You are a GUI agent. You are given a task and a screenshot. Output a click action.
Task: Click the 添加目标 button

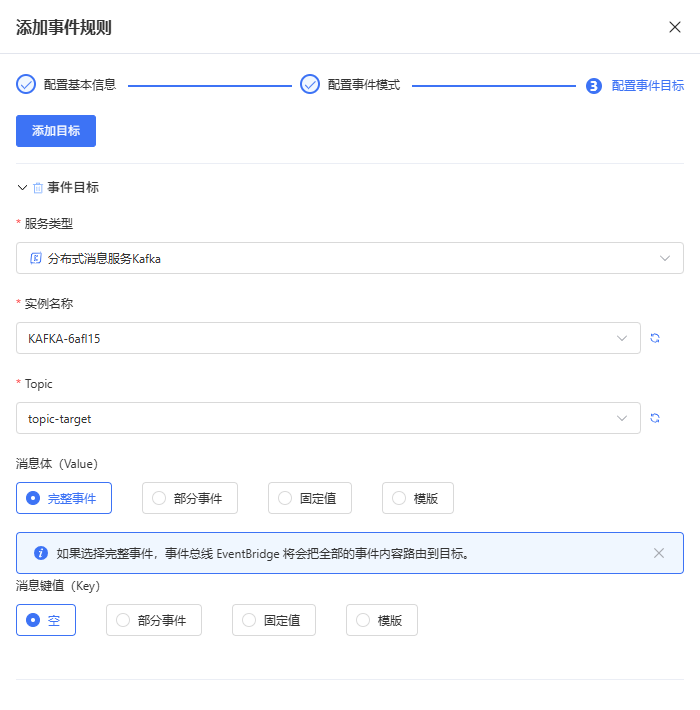(x=56, y=131)
